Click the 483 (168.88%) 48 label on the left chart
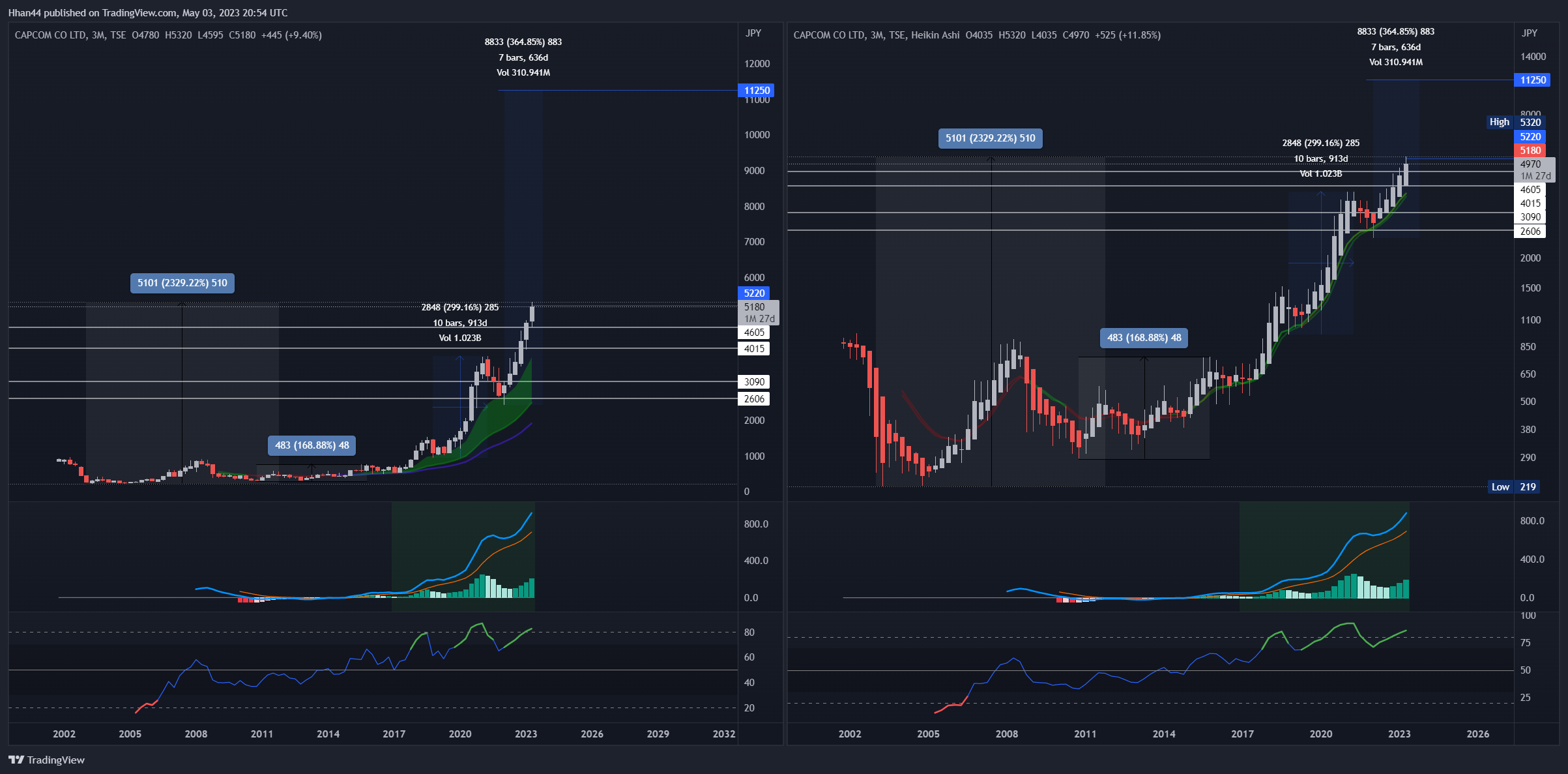Viewport: 1568px width, 774px height. 312,445
